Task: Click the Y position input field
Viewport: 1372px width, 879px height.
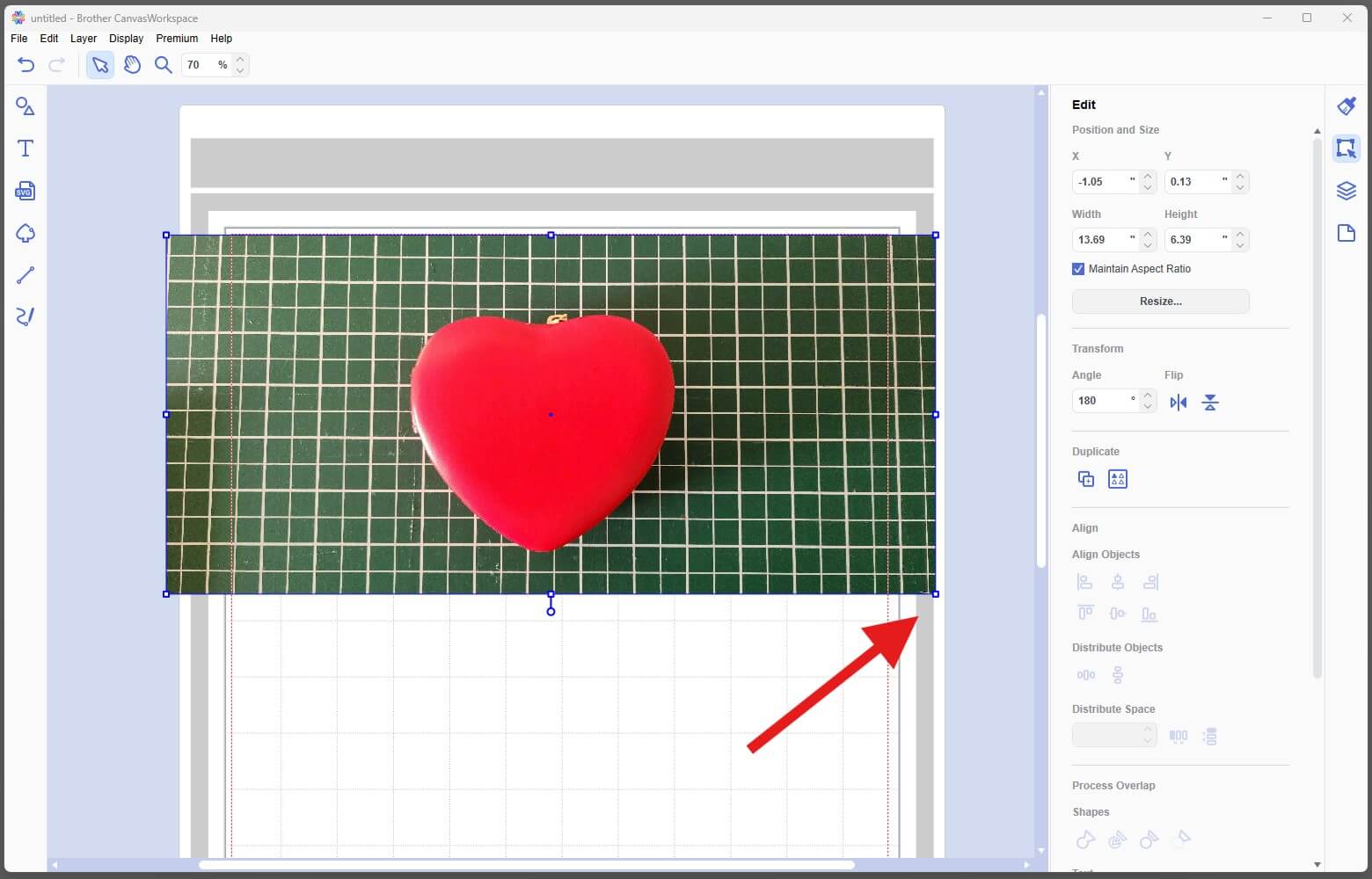Action: (1198, 182)
